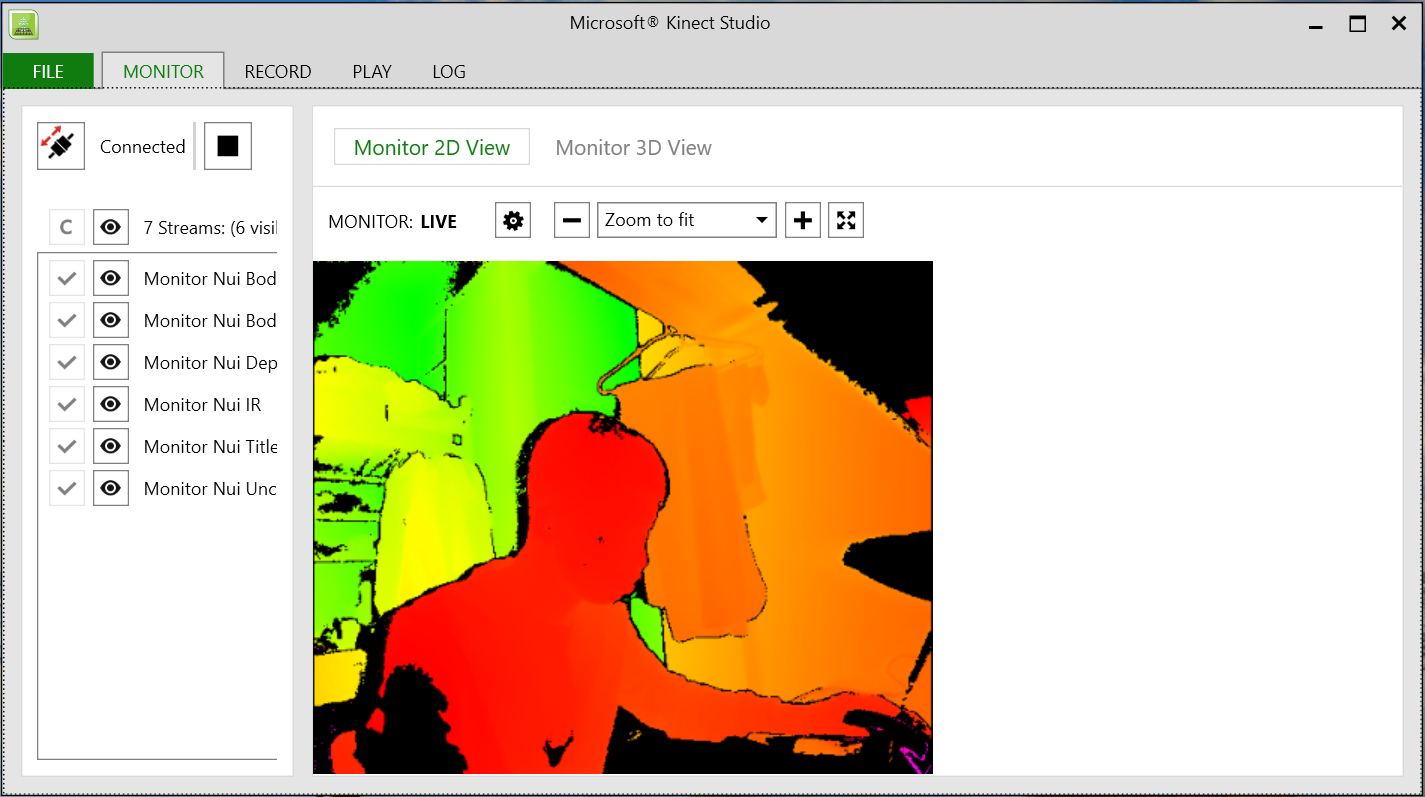Click the zoom out minus icon
1425x797 pixels.
[x=571, y=220]
